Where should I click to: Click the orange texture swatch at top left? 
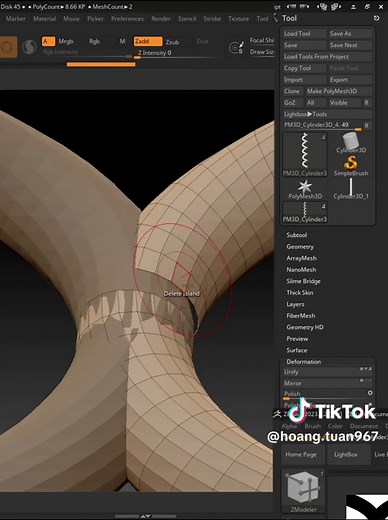tap(7, 47)
